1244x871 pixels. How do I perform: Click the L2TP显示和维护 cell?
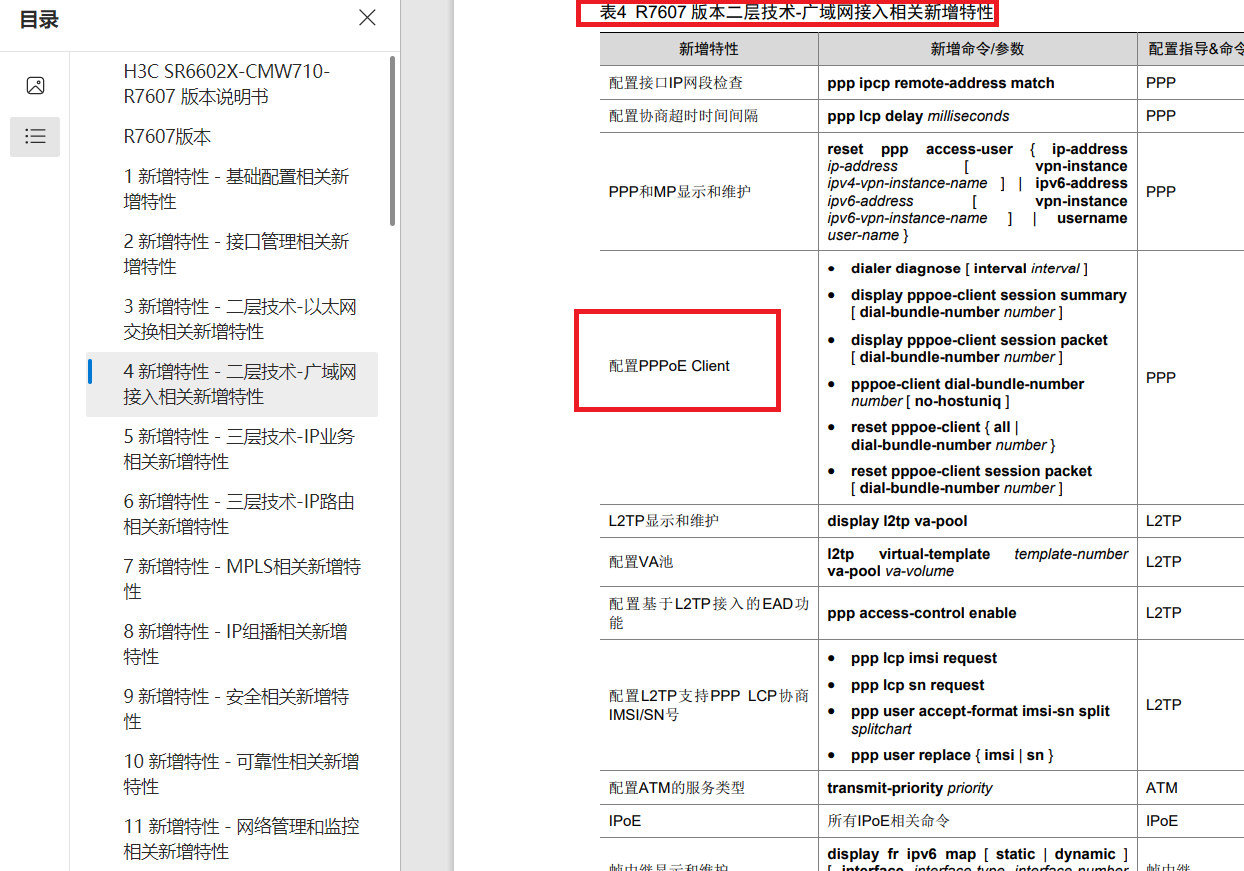(709, 521)
